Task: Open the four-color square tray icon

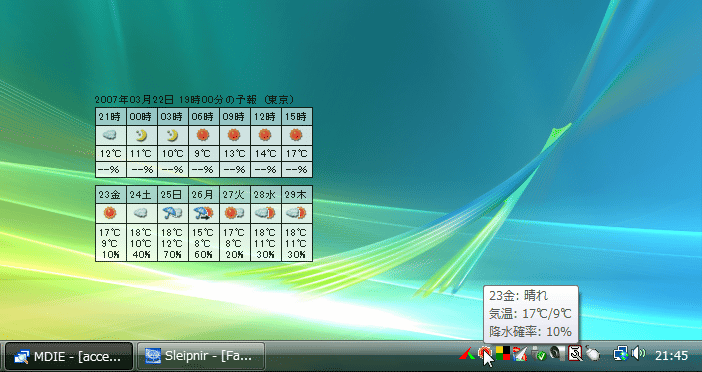Action: [x=502, y=354]
